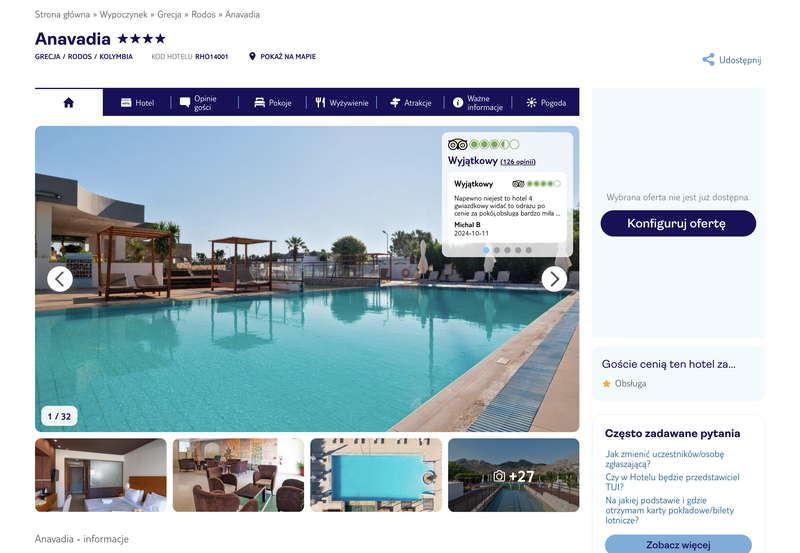This screenshot has height=553, width=800.
Task: Select last review carousel dot
Action: coord(529,250)
